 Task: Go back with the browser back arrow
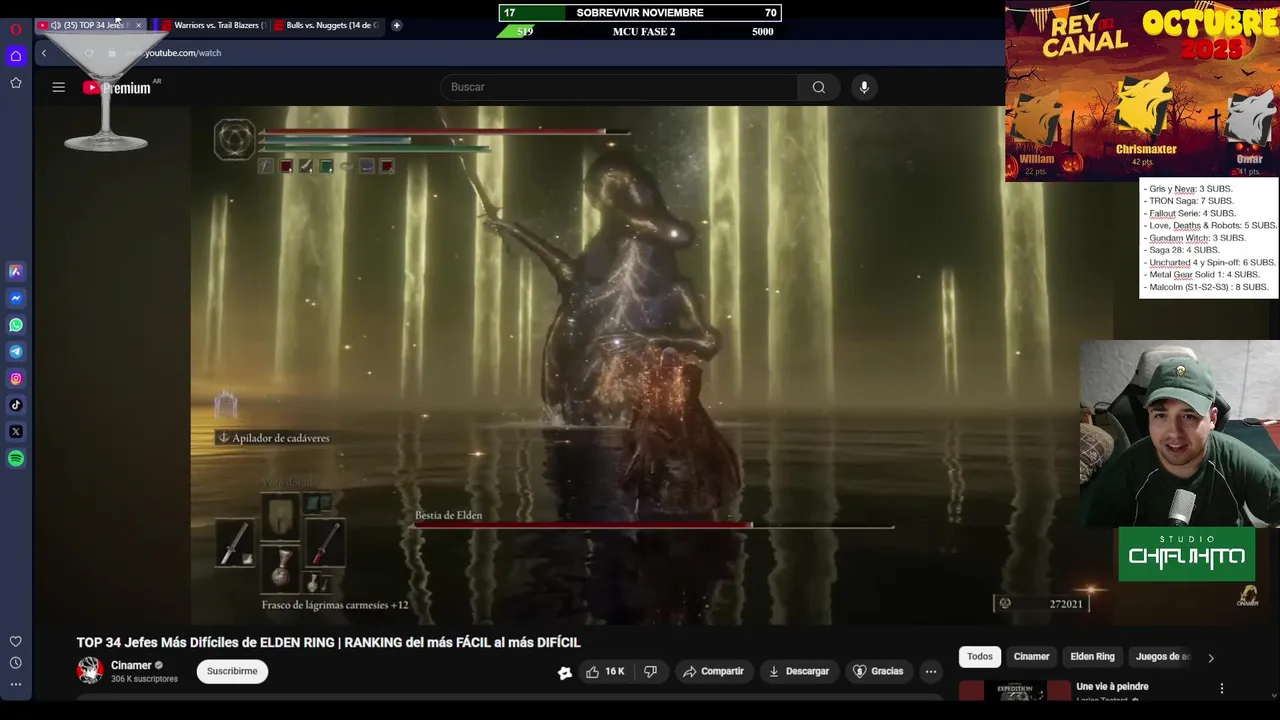click(x=44, y=53)
